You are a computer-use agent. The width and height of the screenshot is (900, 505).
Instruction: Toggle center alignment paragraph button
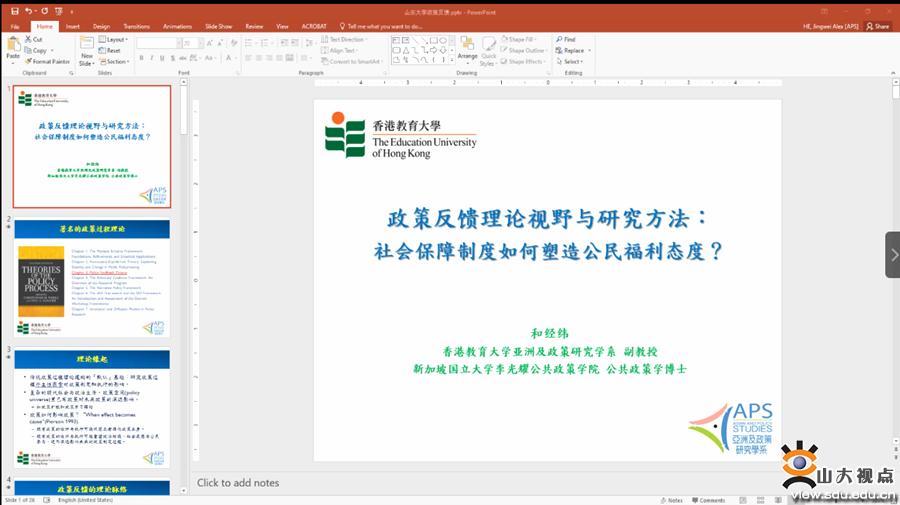coord(258,58)
